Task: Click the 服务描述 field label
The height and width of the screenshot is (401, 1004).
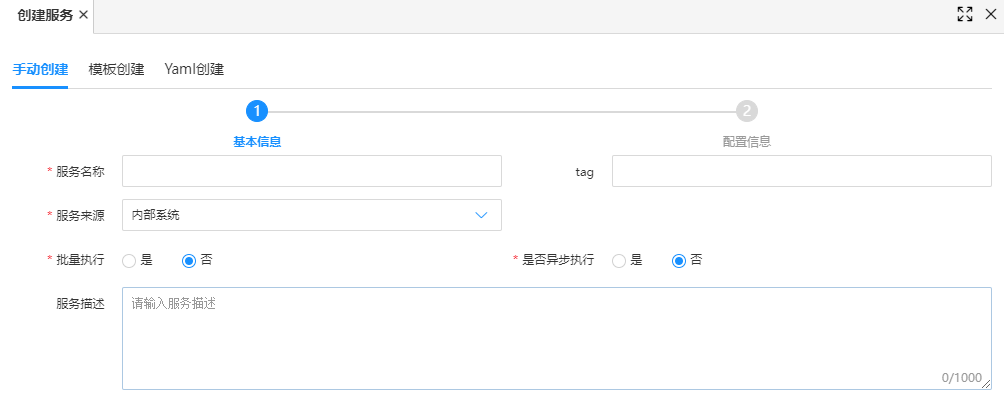Action: pos(80,304)
